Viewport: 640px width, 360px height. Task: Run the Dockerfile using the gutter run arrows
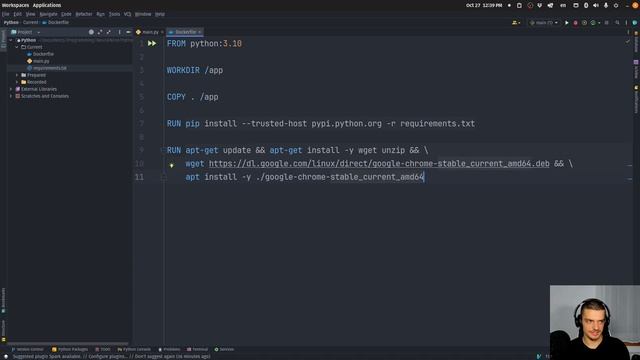coord(152,43)
